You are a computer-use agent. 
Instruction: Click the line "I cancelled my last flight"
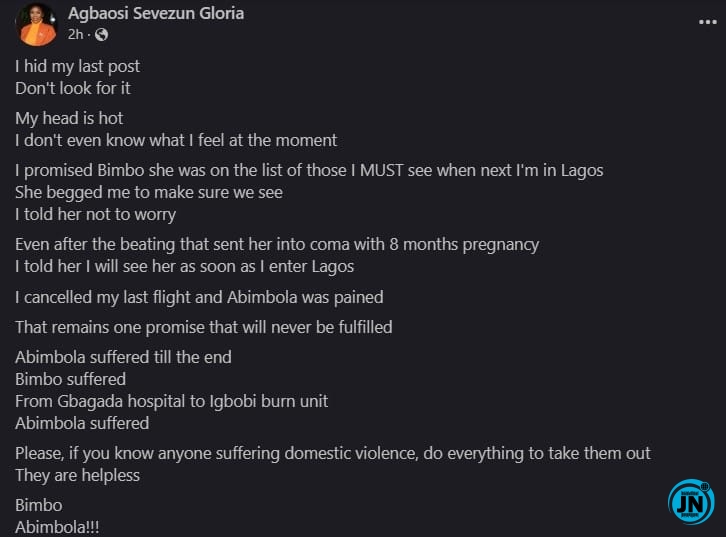(x=199, y=297)
